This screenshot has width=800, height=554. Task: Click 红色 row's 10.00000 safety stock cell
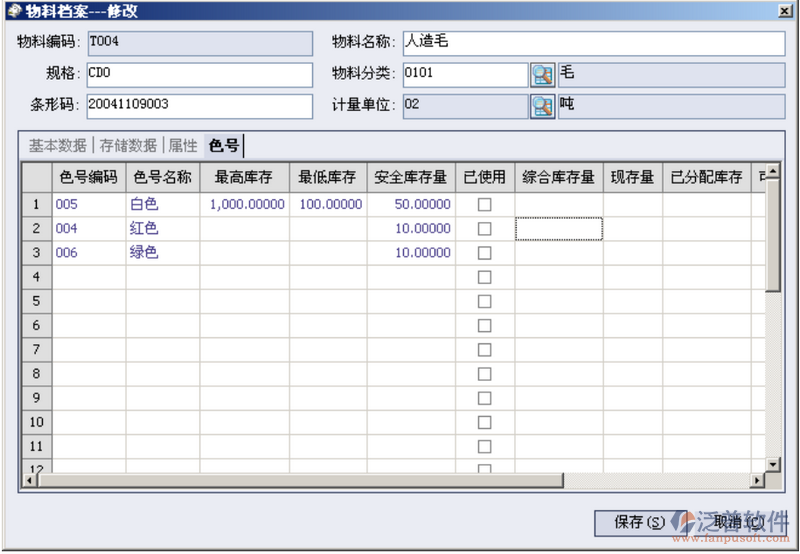(x=411, y=229)
